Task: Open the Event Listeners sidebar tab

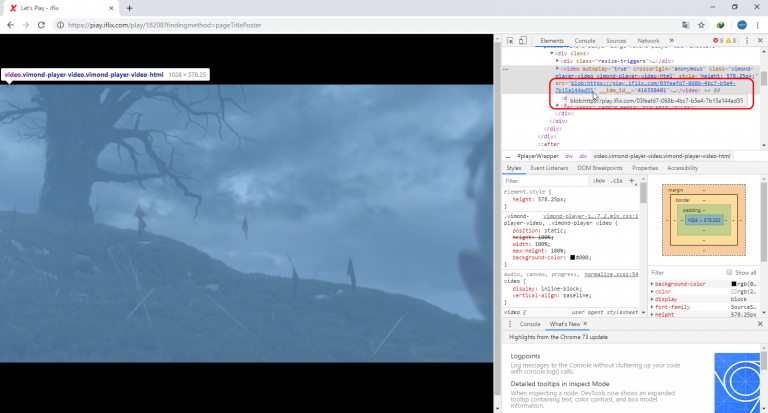Action: [x=549, y=168]
